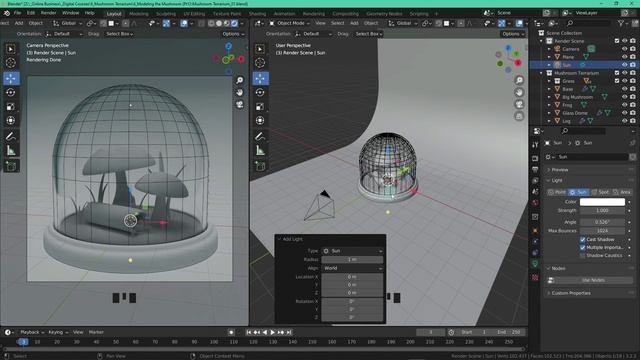Expand the Custom Properties panel
Viewport: 640px width, 360px height.
click(571, 293)
